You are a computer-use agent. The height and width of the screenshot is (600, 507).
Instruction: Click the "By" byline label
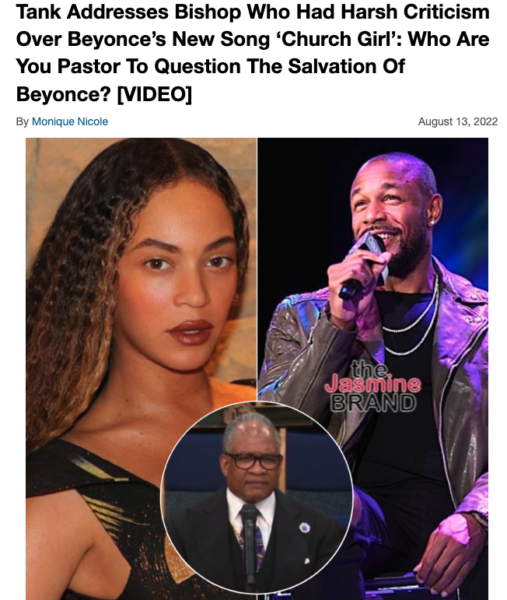[x=22, y=122]
